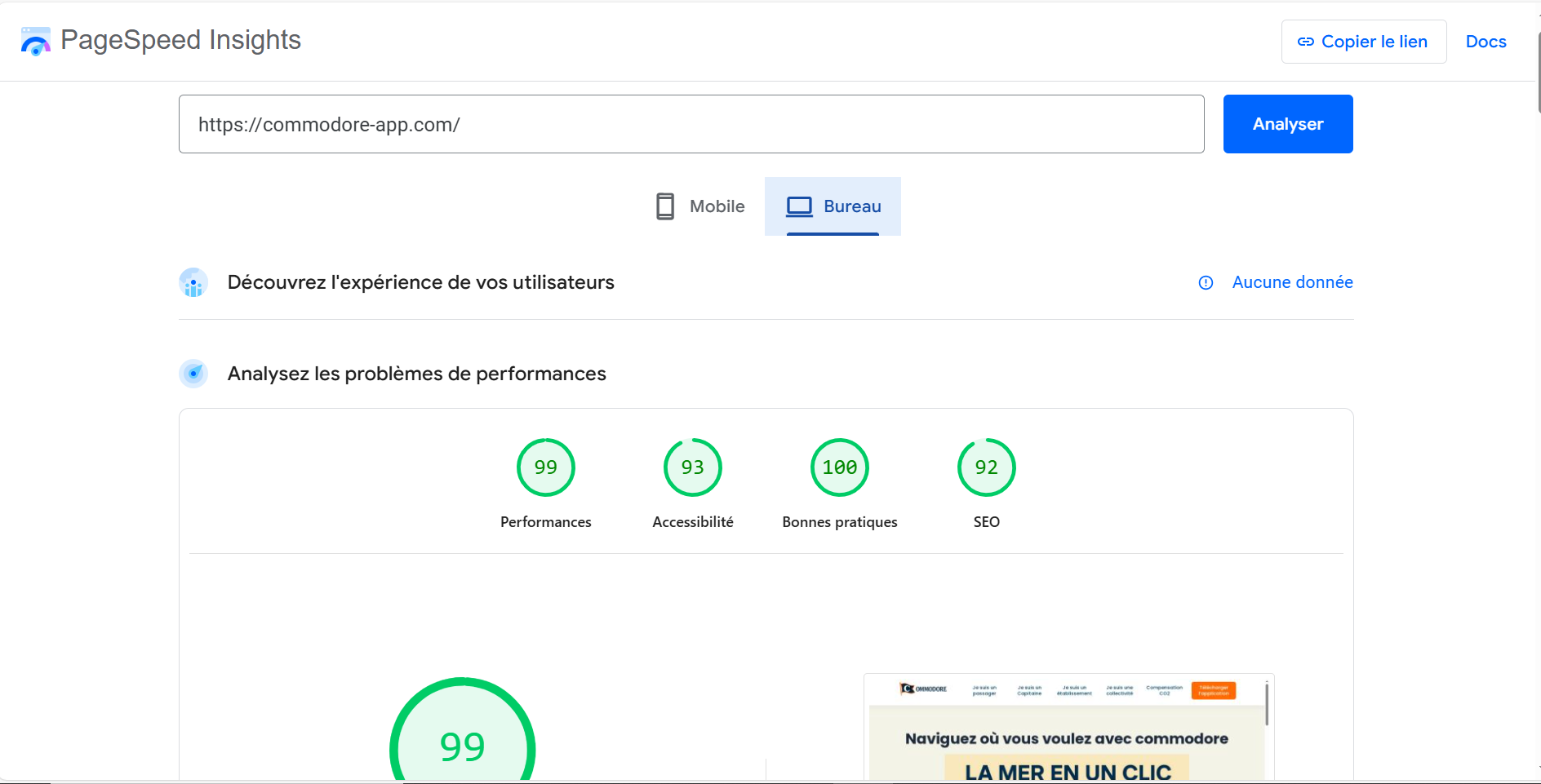
Task: Open the Docs link
Action: point(1485,42)
